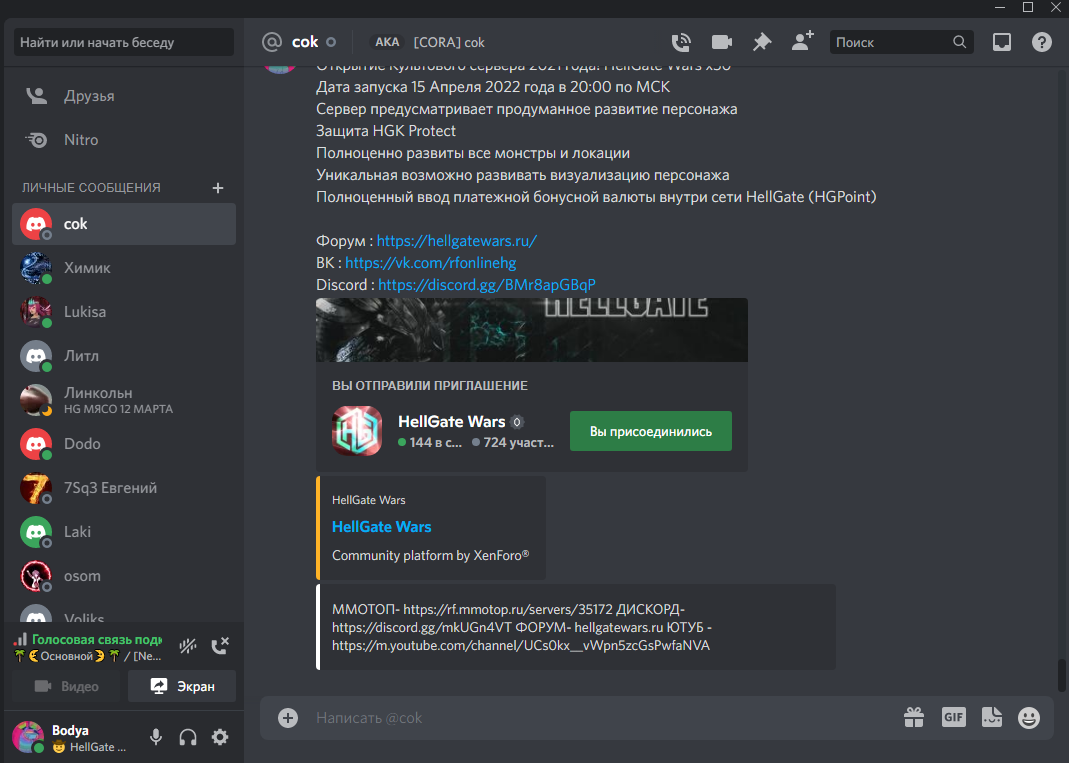
Task: Click the search magnifier icon
Action: [959, 42]
